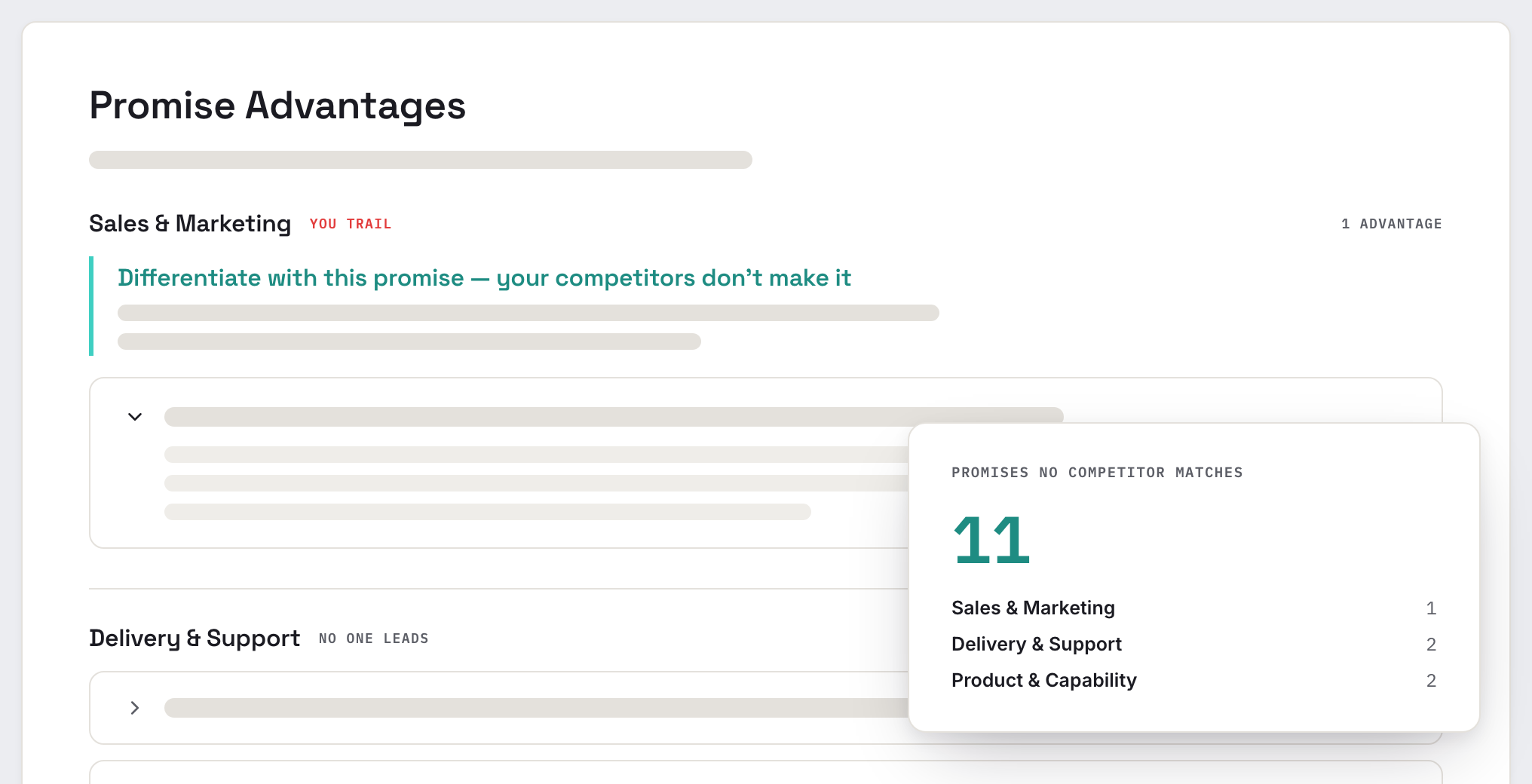Click the teal accent bar beside the recommendation

point(91,306)
